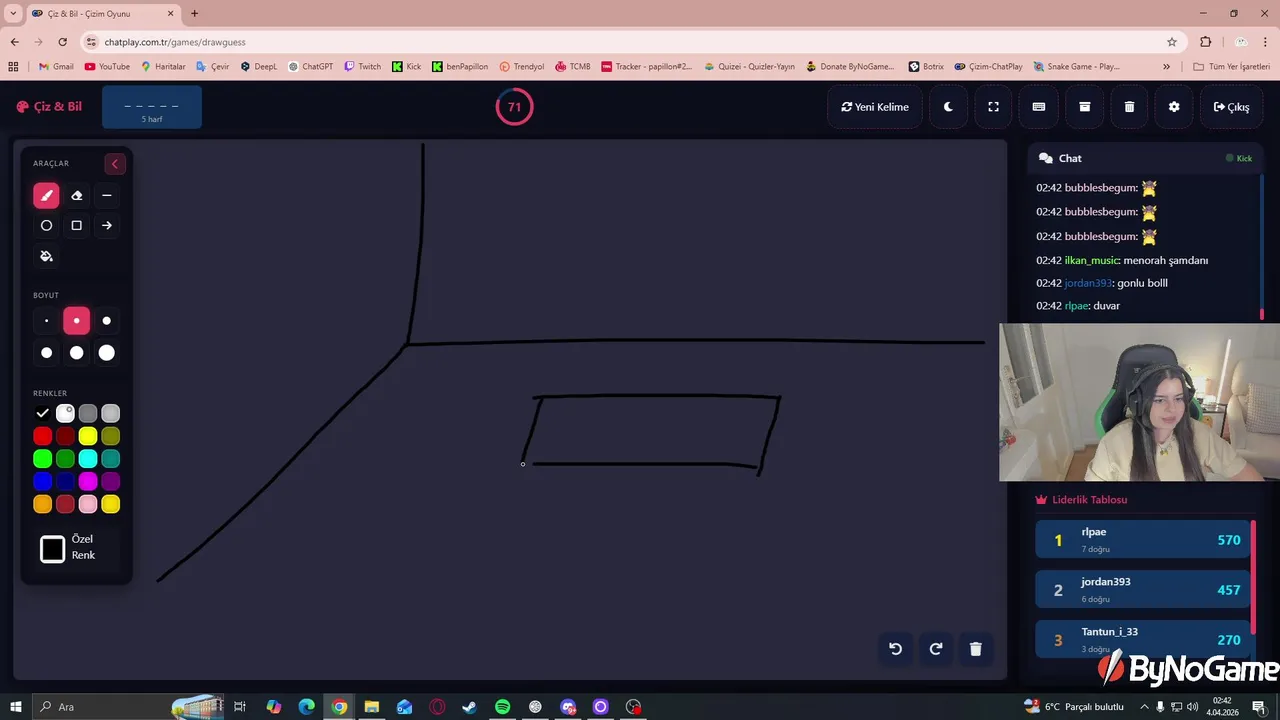This screenshot has width=1280, height=720.
Task: Select the brush drawing tool
Action: 46,196
